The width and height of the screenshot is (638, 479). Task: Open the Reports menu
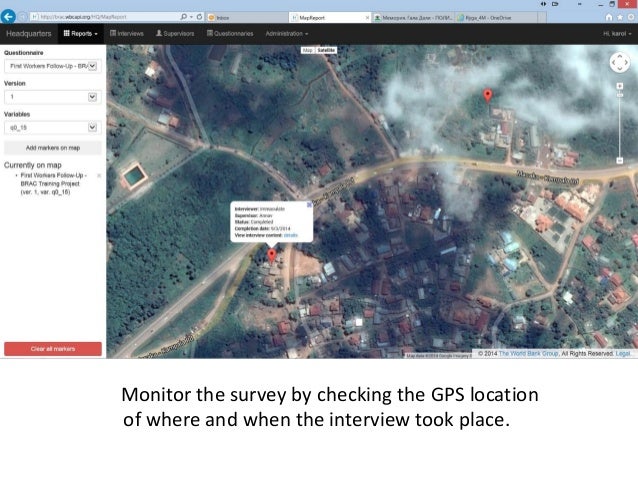tap(81, 33)
